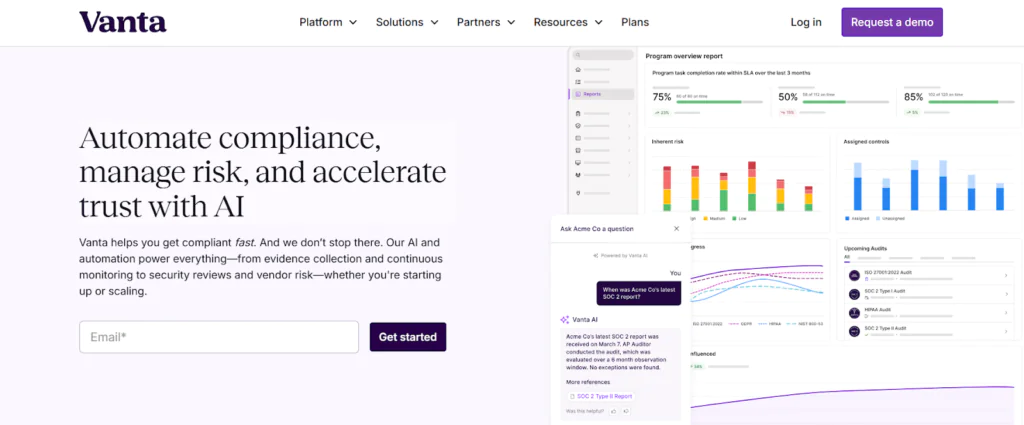Click the thumbs down feedback icon
1024x425 pixels.
[x=626, y=411]
